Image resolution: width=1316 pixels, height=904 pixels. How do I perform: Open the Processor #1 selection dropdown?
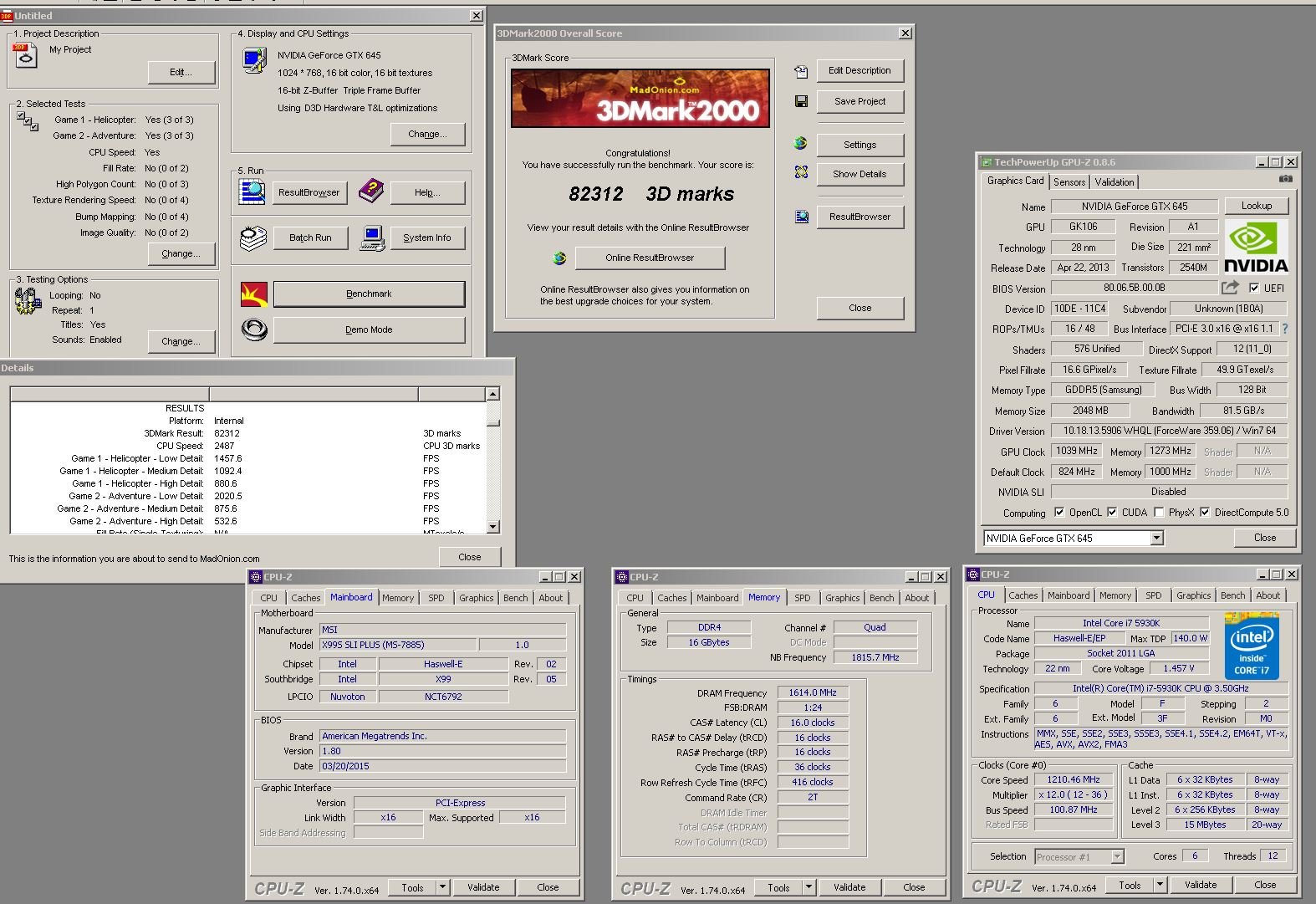(x=1117, y=856)
